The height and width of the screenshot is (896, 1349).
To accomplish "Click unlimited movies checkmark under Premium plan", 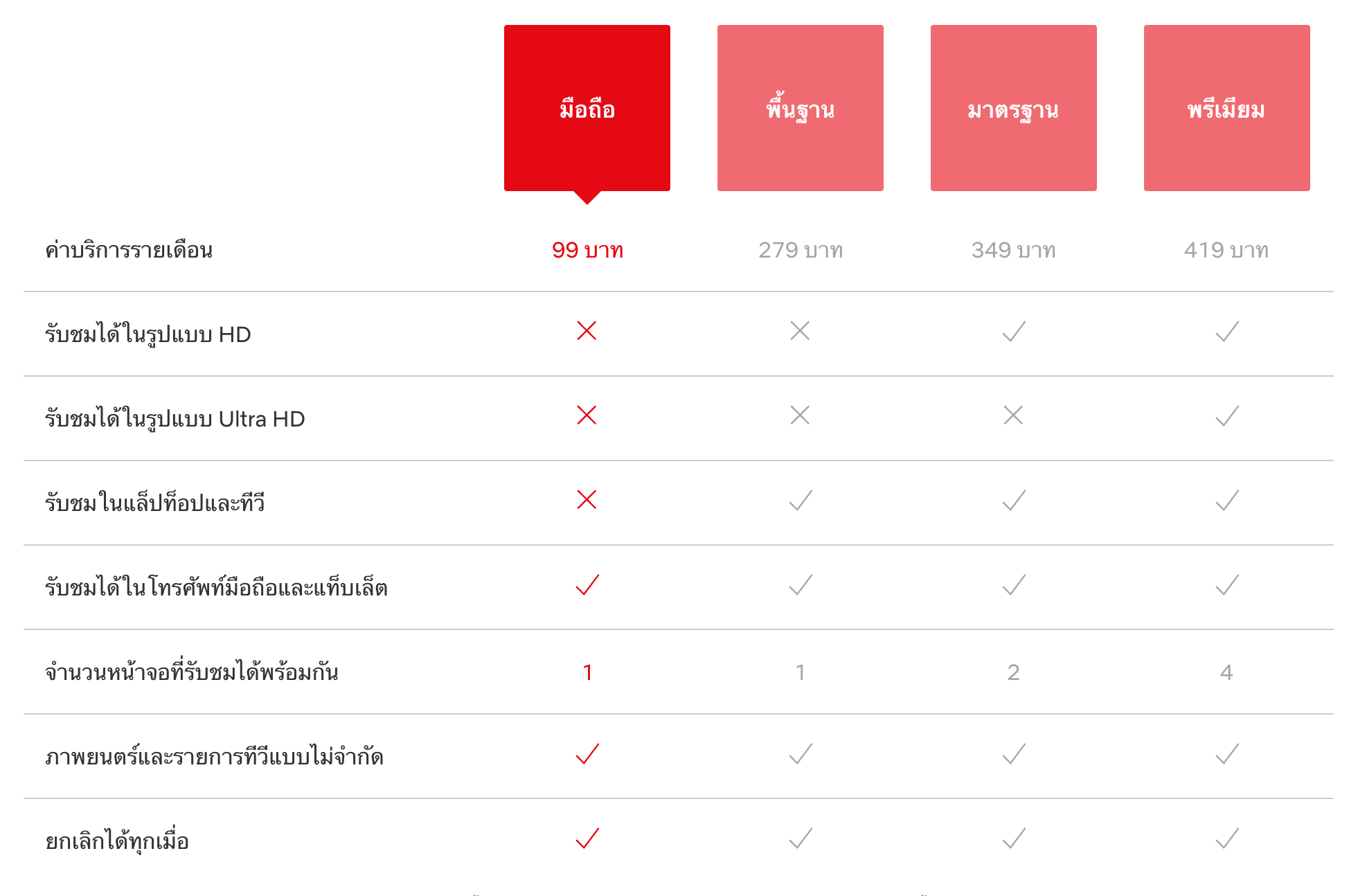I will 1227,753.
